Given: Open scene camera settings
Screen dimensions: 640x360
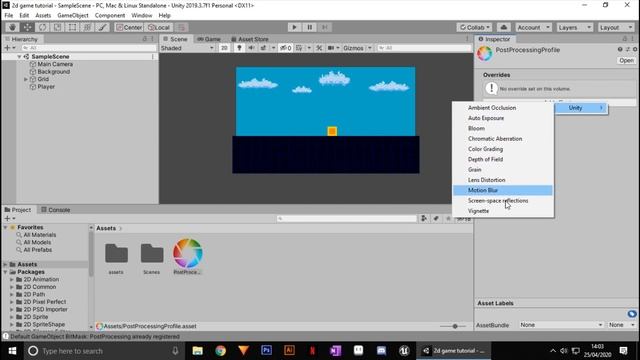Looking at the screenshot, I should tap(331, 48).
